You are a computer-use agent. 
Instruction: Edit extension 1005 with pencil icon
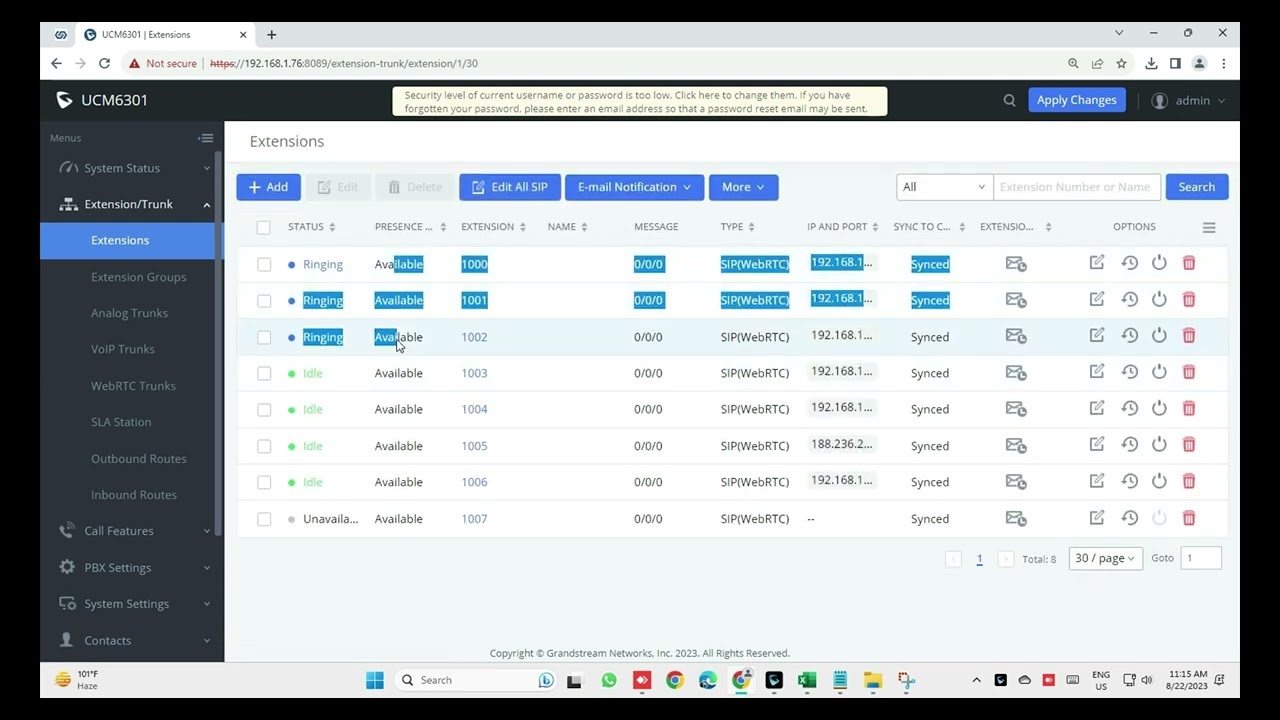[1097, 445]
